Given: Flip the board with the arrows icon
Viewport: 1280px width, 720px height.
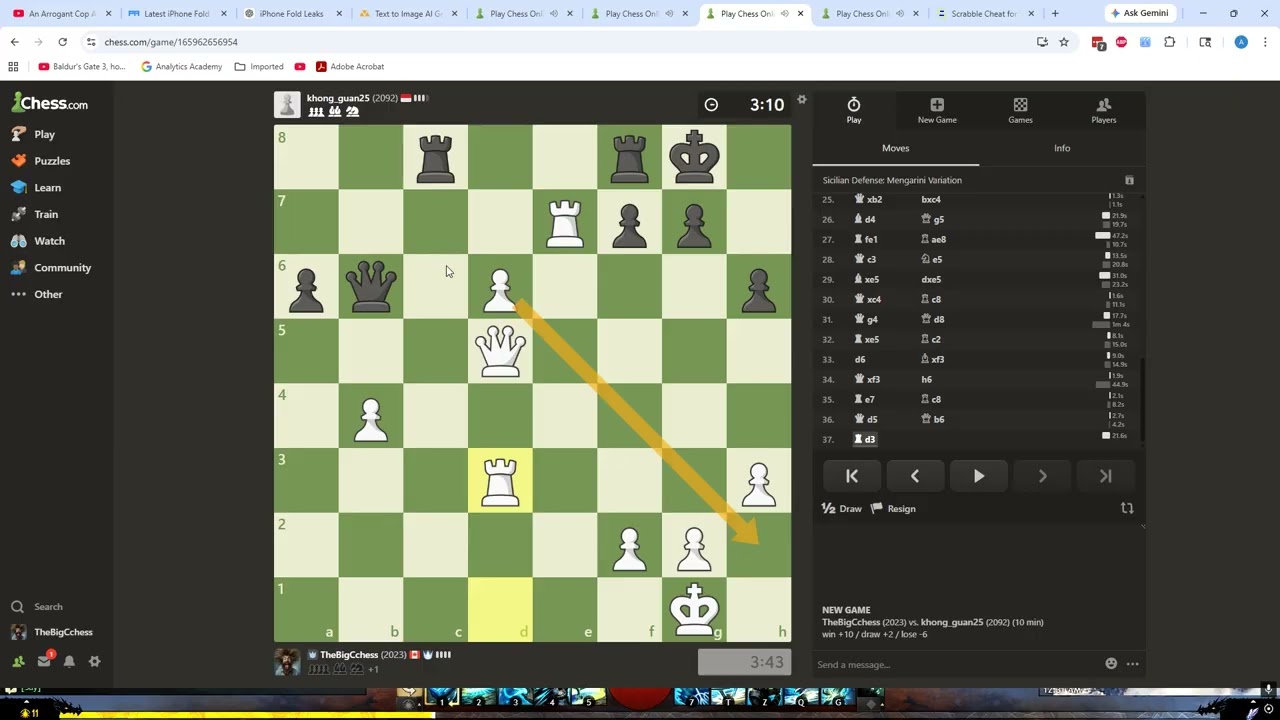Looking at the screenshot, I should (1127, 508).
